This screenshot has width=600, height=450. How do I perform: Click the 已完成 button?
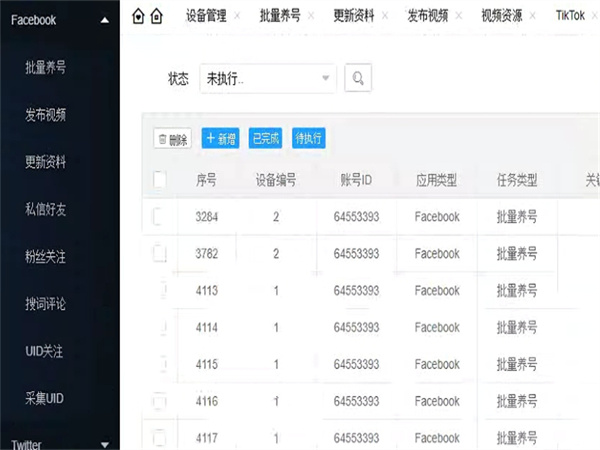coord(265,139)
